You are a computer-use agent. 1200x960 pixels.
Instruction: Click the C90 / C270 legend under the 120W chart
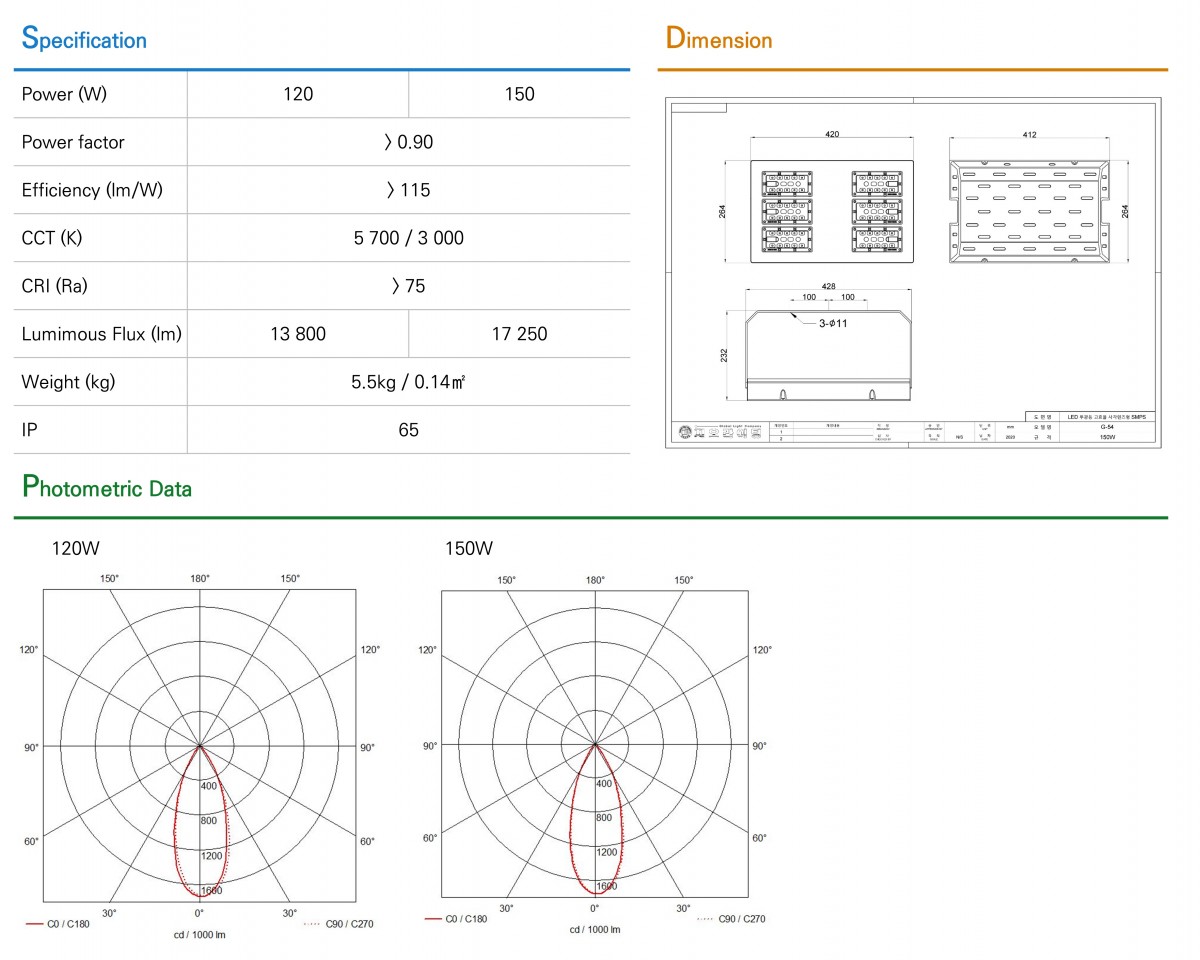pyautogui.click(x=338, y=924)
